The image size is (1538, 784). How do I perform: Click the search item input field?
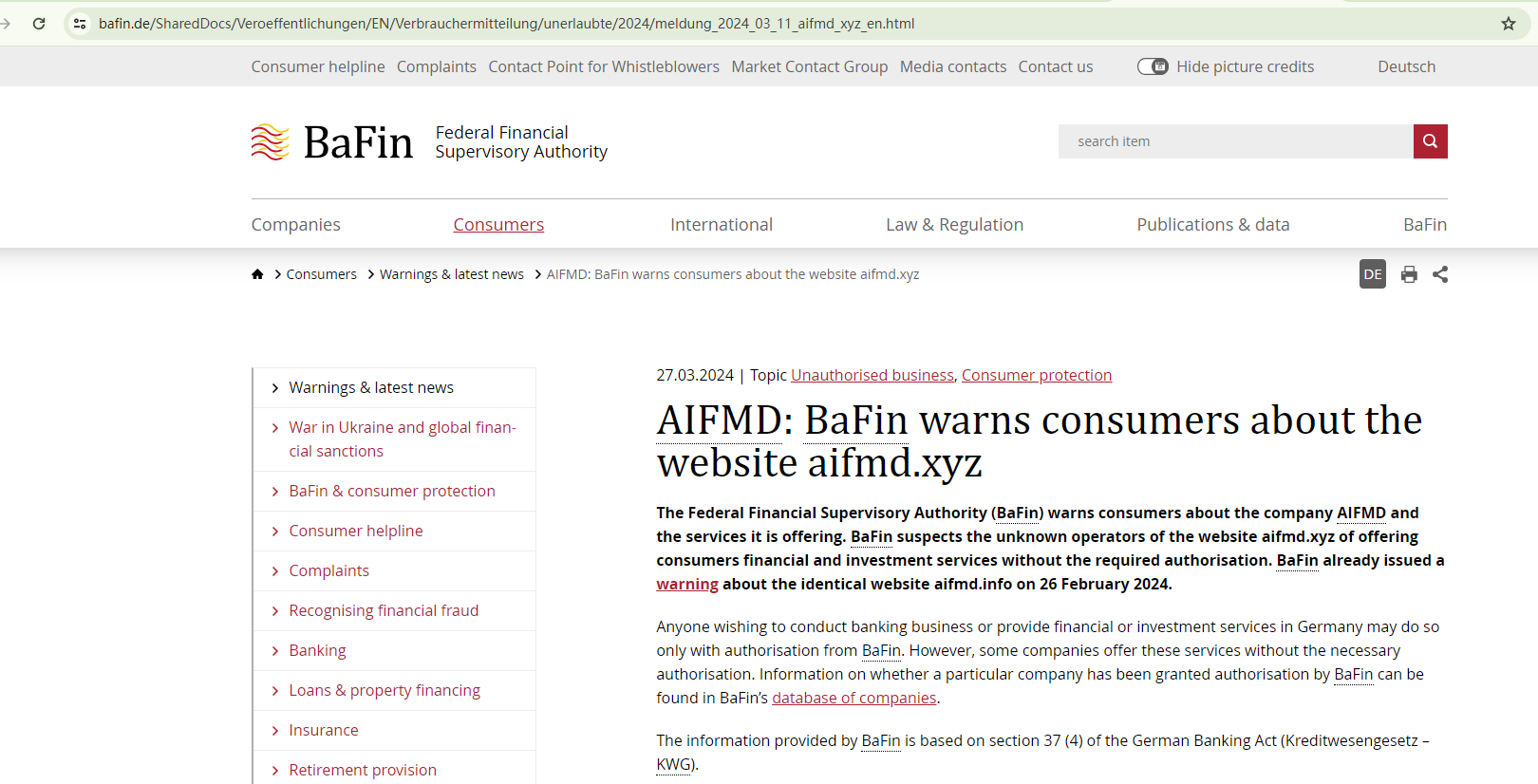coord(1236,141)
